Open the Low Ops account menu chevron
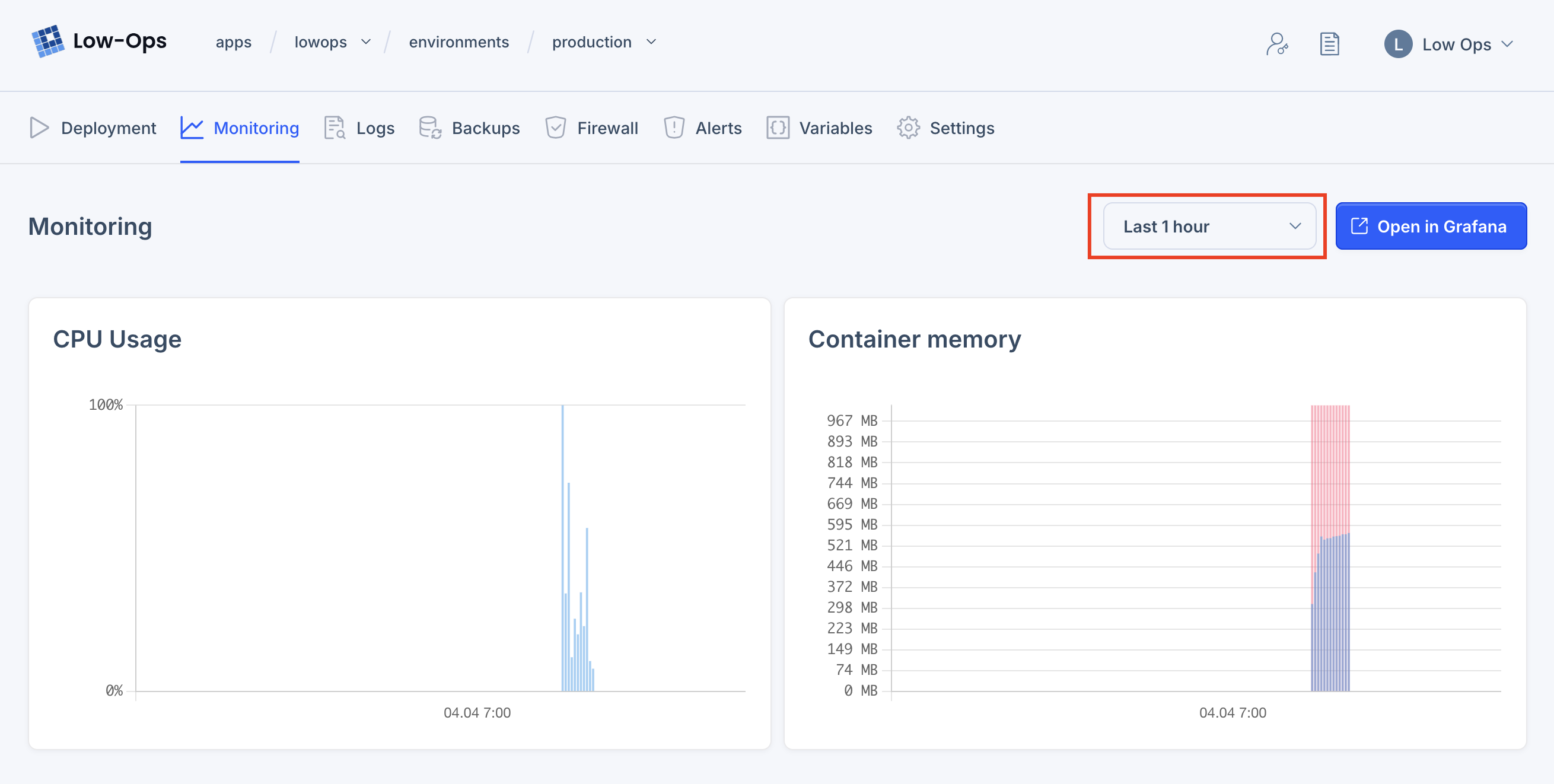Viewport: 1554px width, 784px height. [1507, 44]
